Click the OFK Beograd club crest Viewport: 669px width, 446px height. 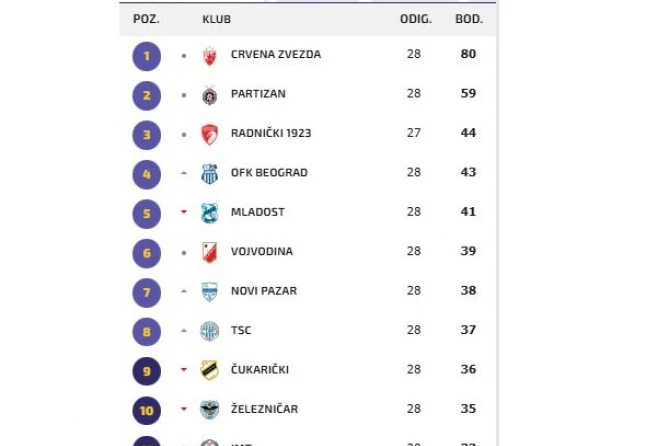(210, 173)
